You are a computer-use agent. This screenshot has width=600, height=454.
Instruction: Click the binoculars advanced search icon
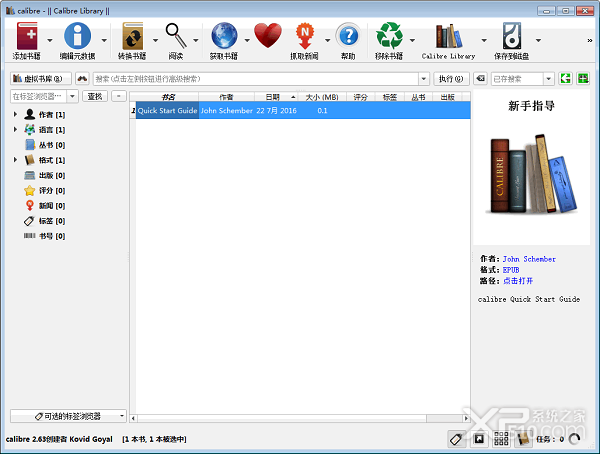82,79
